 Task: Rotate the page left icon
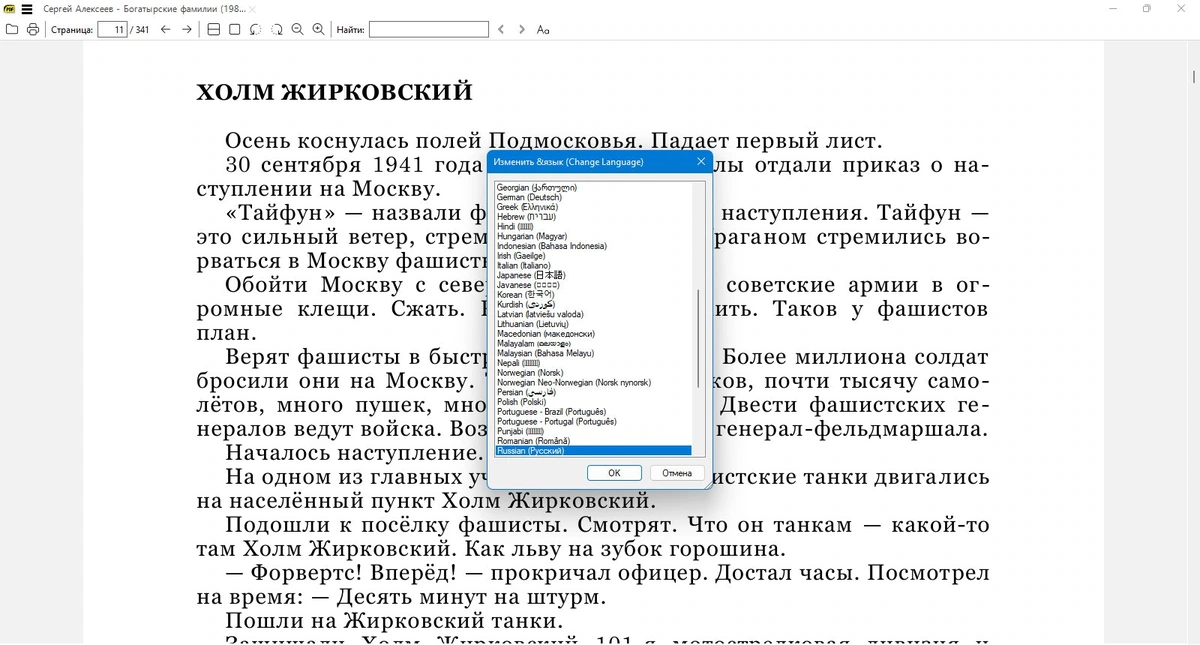pyautogui.click(x=255, y=30)
